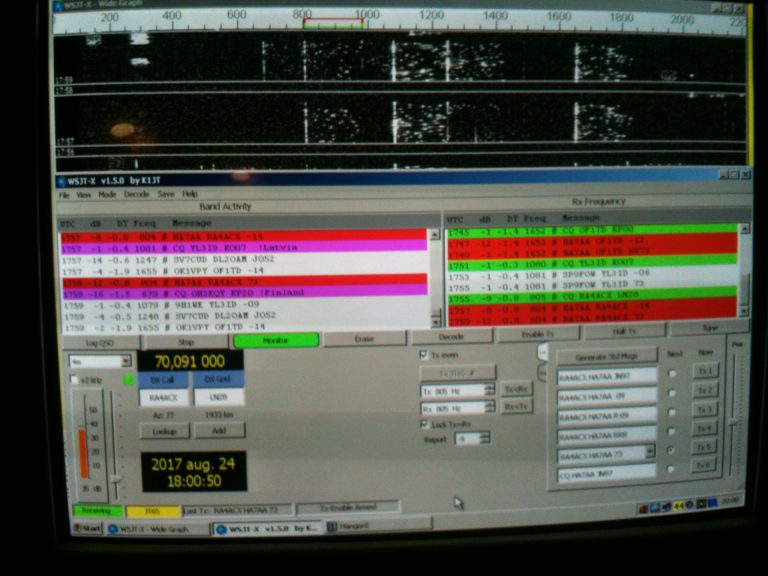Click the Tx 6 now button
768x576 pixels.
click(x=705, y=466)
